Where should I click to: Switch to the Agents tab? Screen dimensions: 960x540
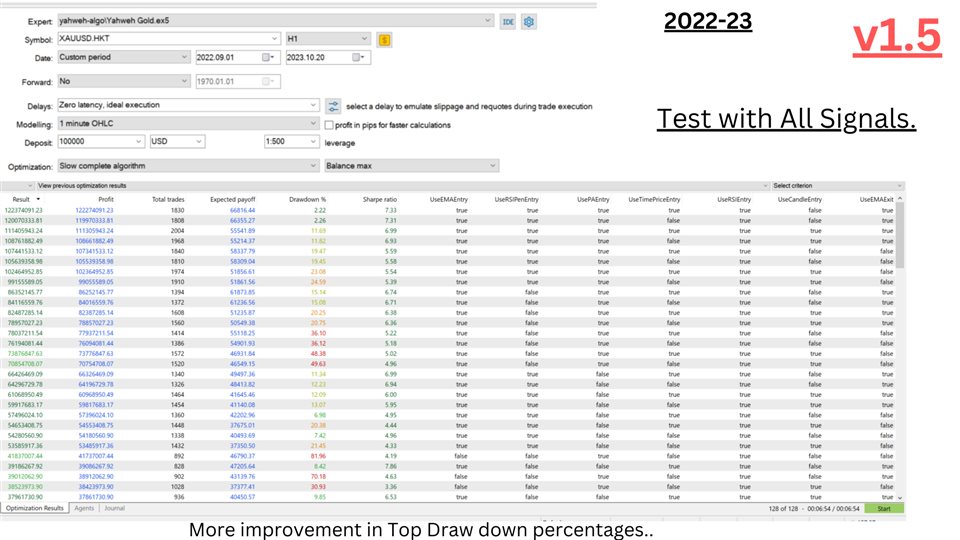click(x=84, y=508)
